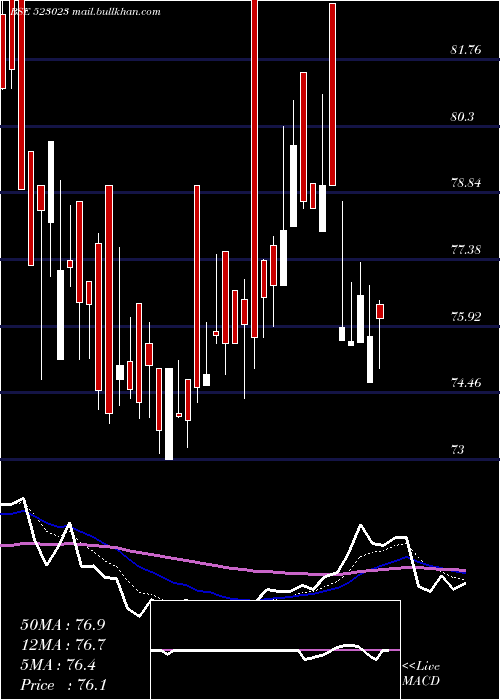Click the 50MA : 76.9 readout
This screenshot has height=700, width=500.
coord(63,625)
